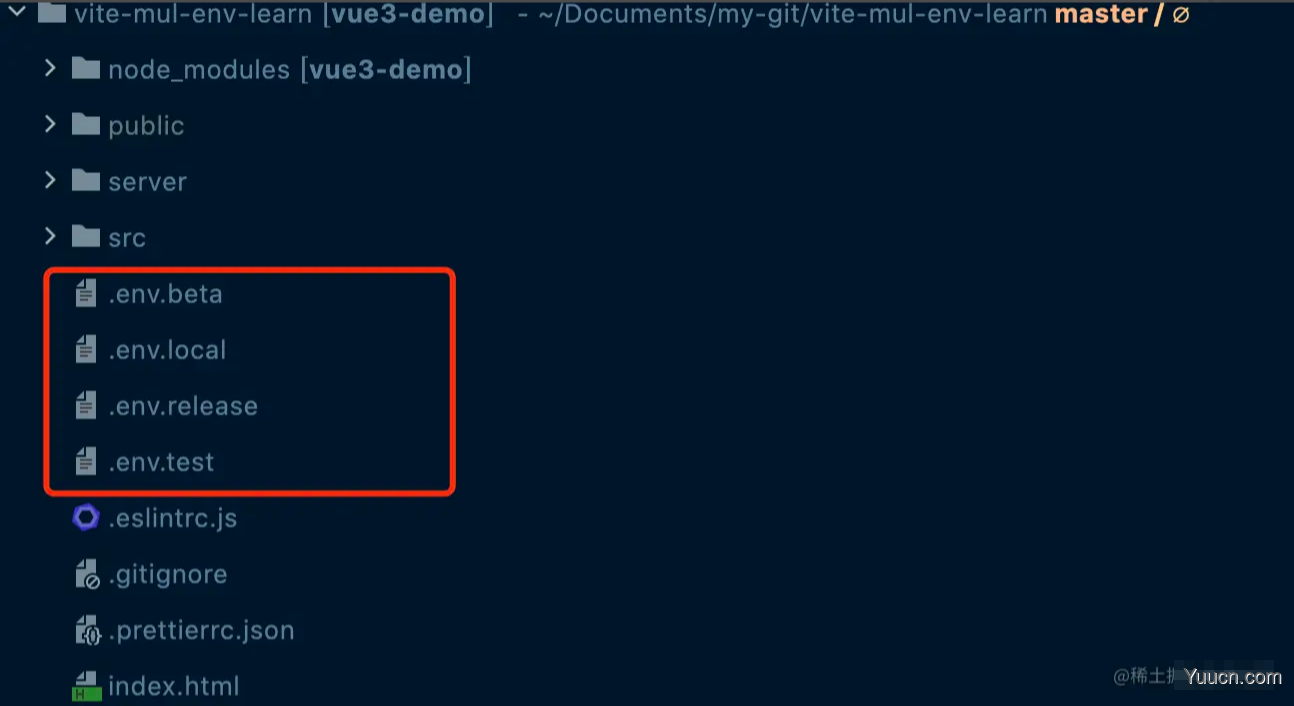Select the .env.local file
The image size is (1294, 706).
[167, 350]
